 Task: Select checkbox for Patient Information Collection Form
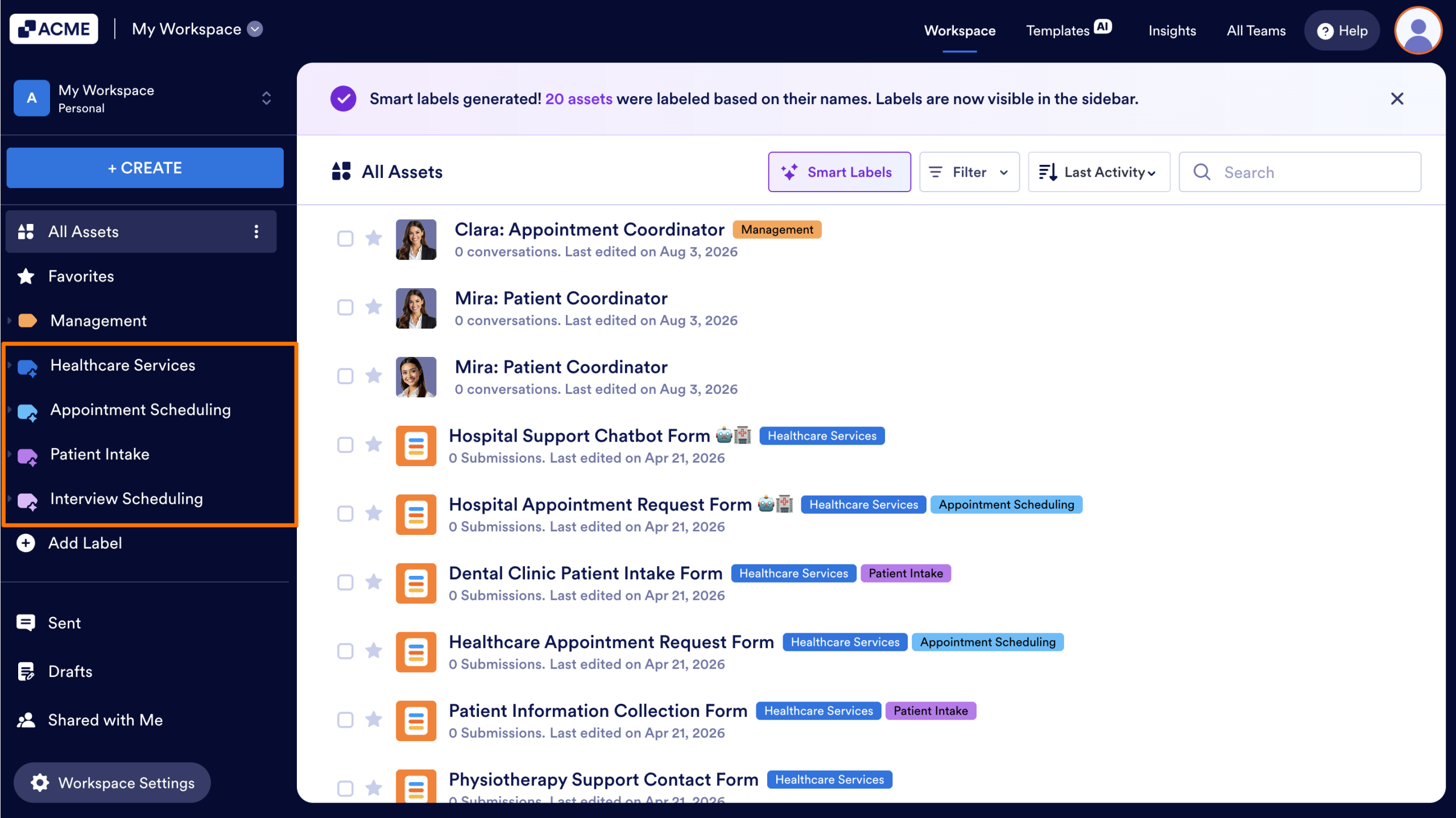[x=345, y=720]
